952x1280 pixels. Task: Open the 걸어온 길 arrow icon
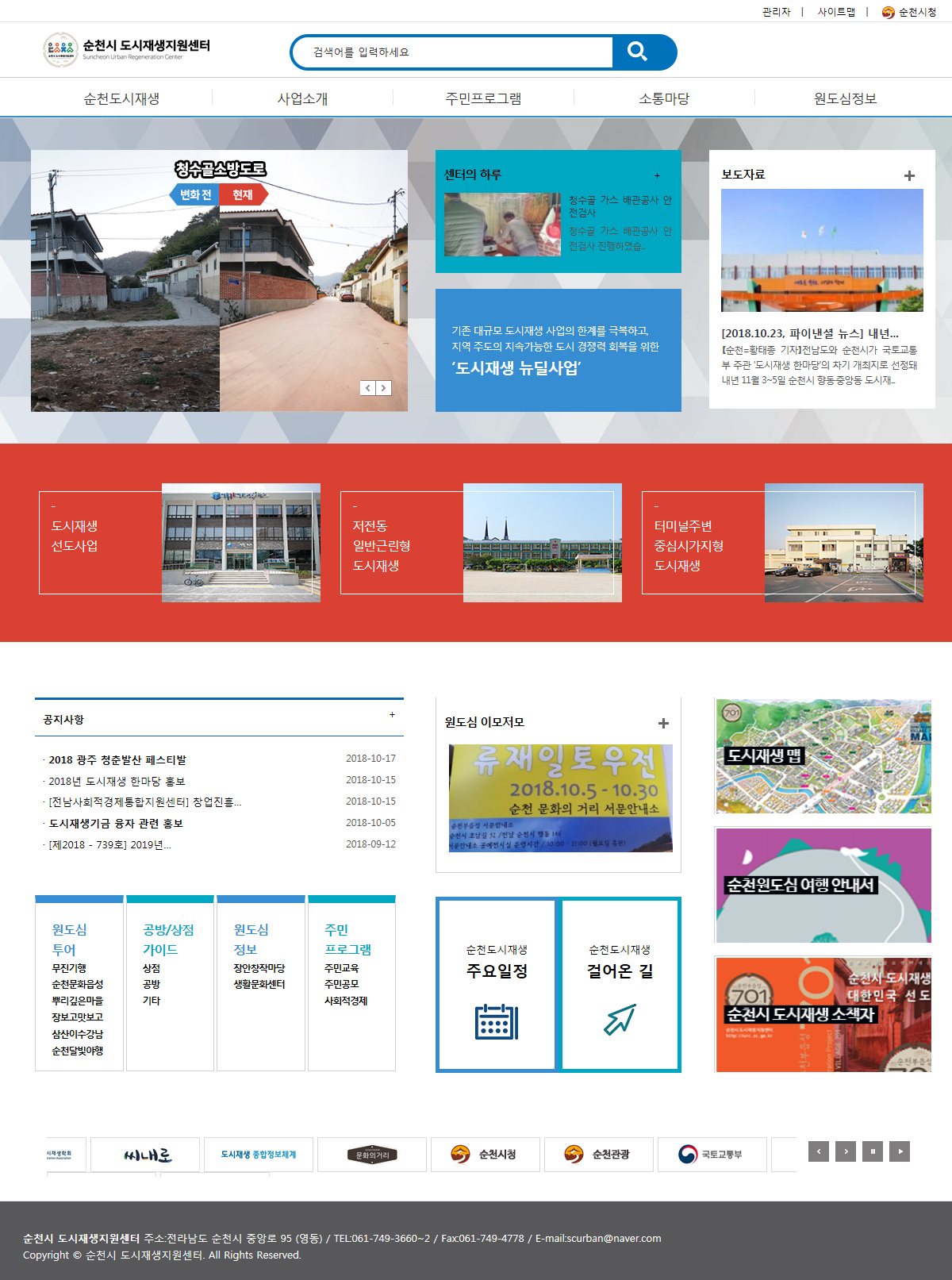pos(620,1020)
